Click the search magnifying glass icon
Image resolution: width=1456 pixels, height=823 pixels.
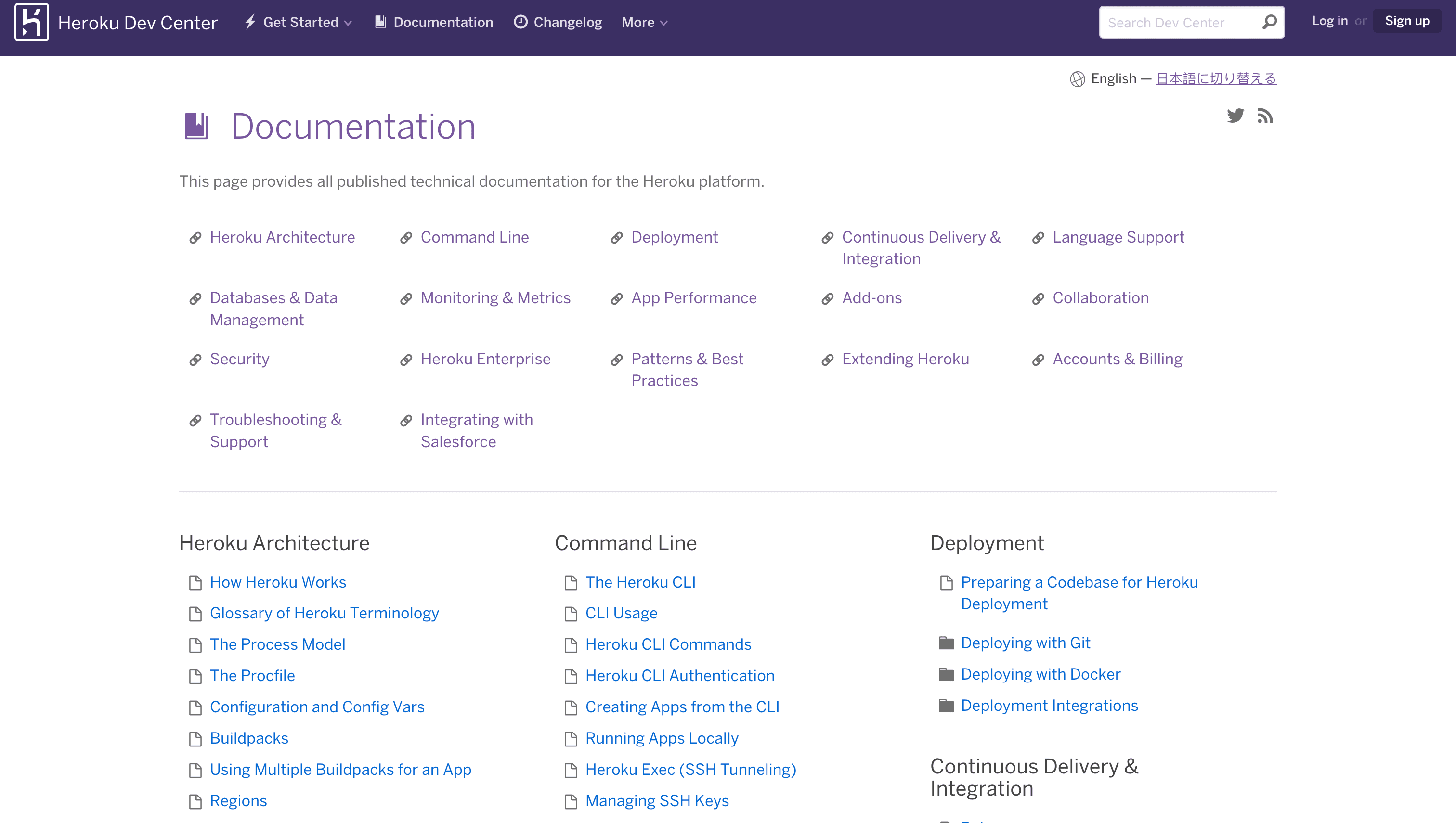(x=1270, y=22)
